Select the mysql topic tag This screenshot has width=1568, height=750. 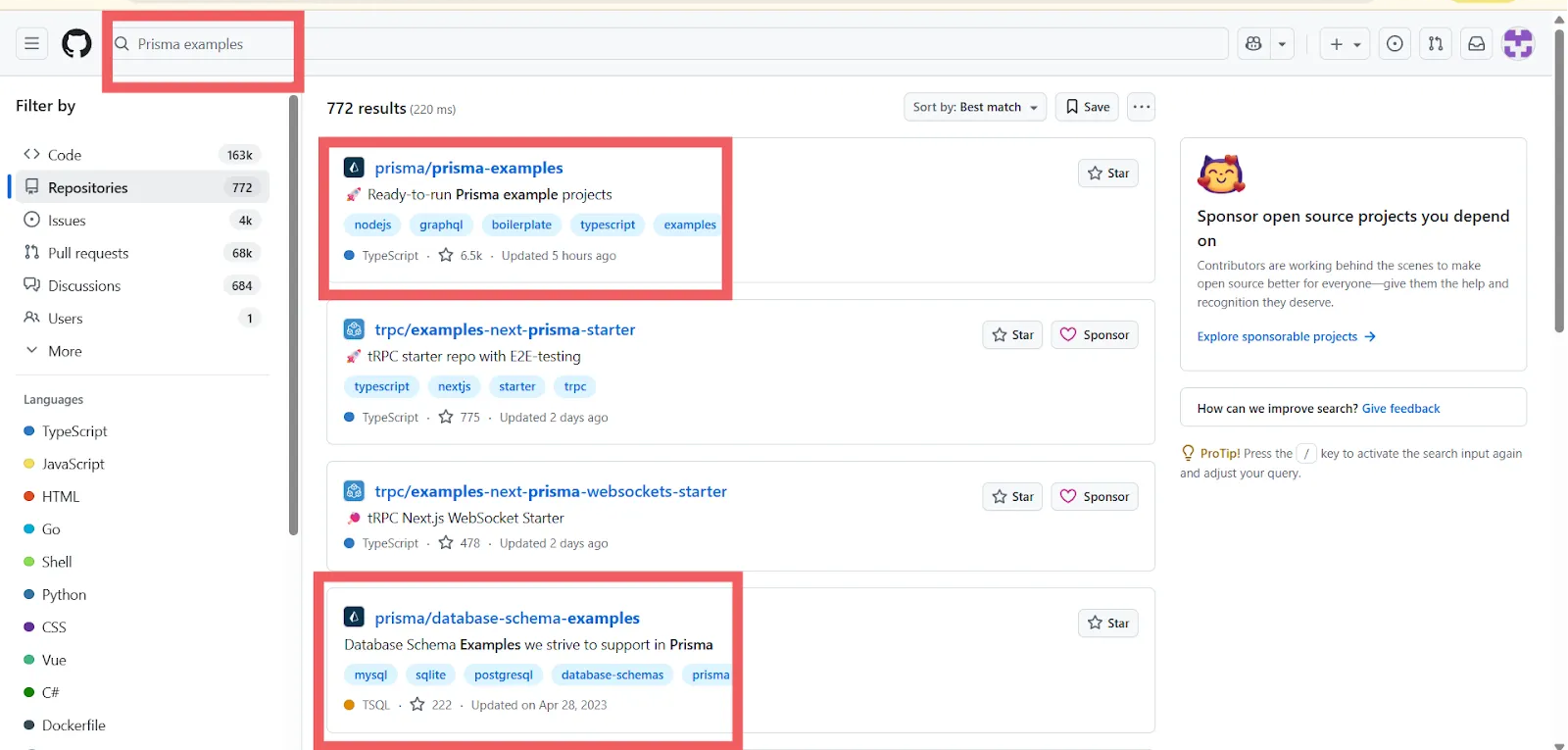point(370,675)
